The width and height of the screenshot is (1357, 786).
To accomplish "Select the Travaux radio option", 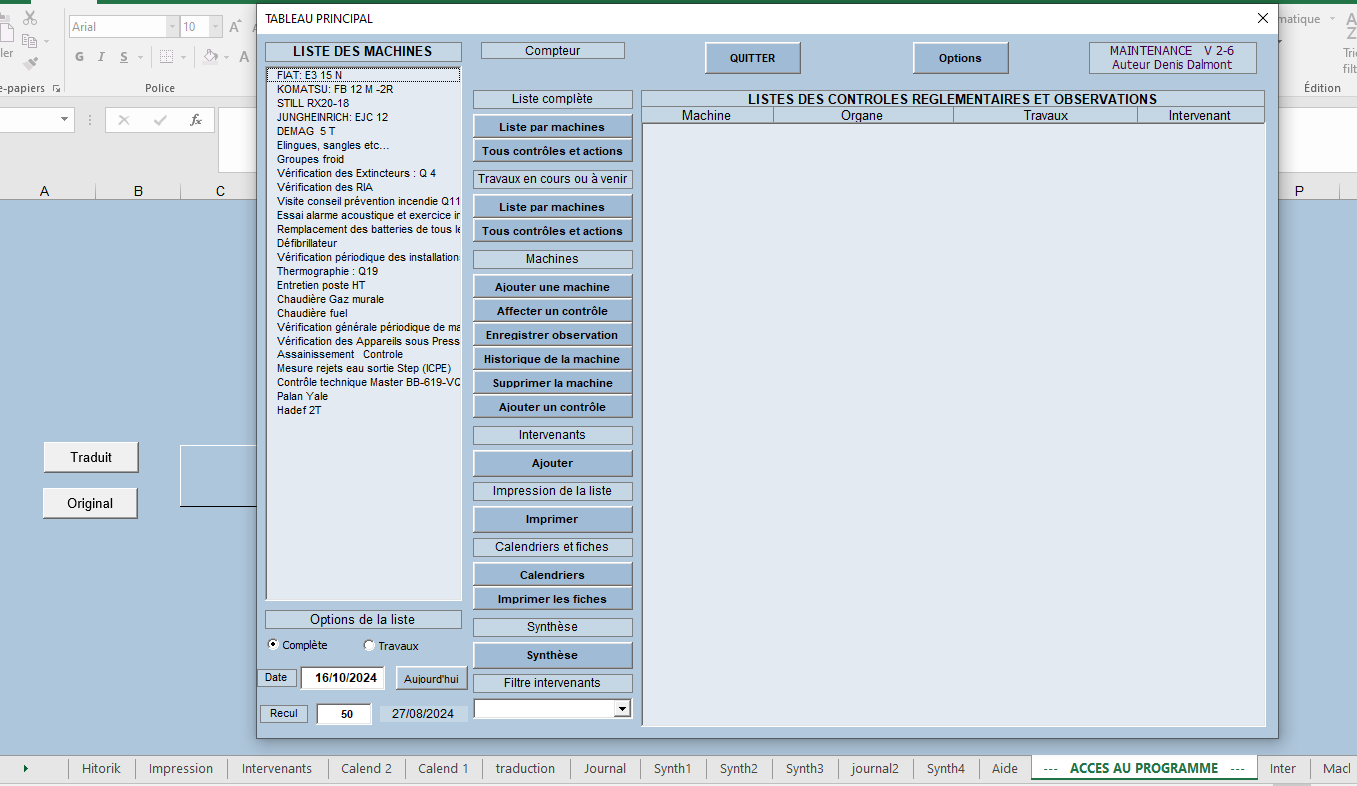I will [391, 646].
